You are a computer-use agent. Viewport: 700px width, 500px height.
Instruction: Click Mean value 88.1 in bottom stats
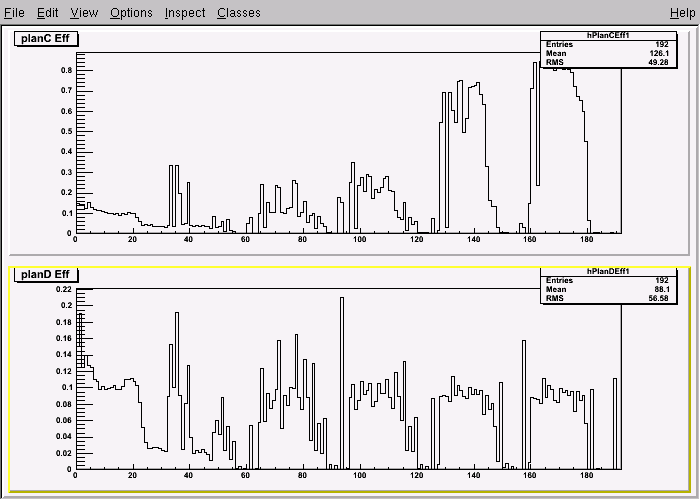(661, 289)
